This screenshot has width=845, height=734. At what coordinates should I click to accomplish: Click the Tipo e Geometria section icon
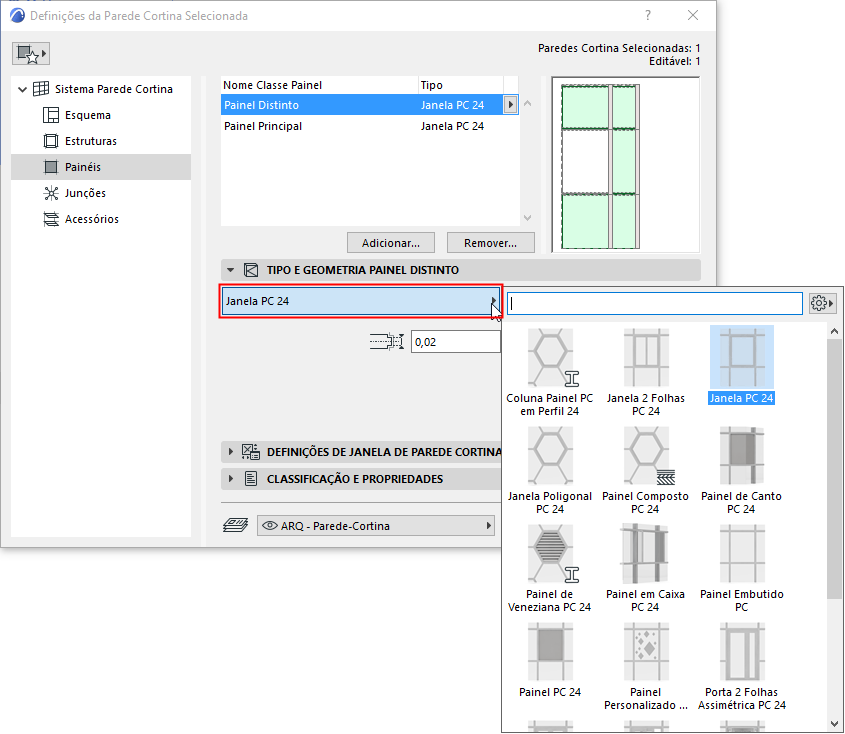251,270
